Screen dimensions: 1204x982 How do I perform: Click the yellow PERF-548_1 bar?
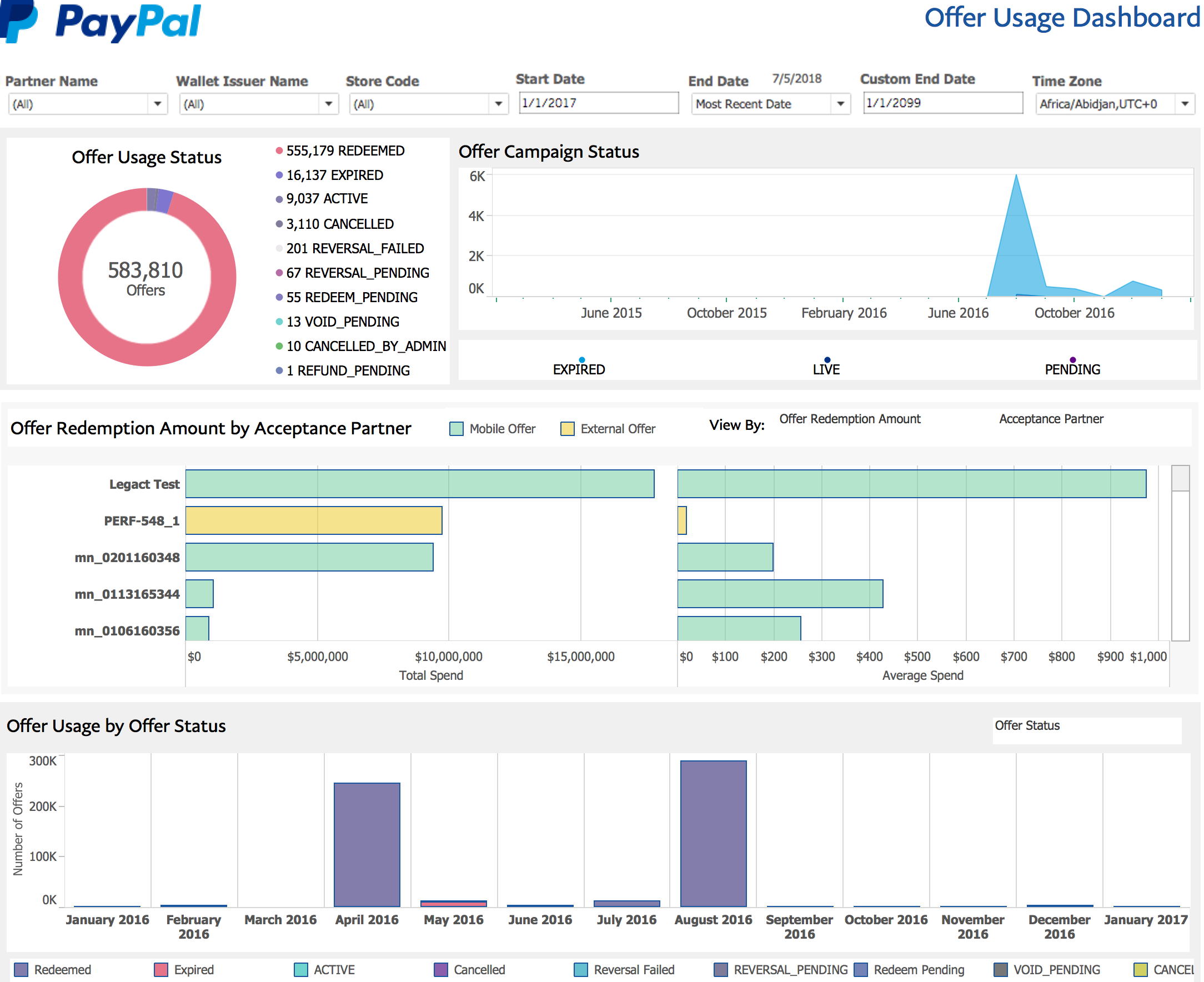(x=314, y=520)
